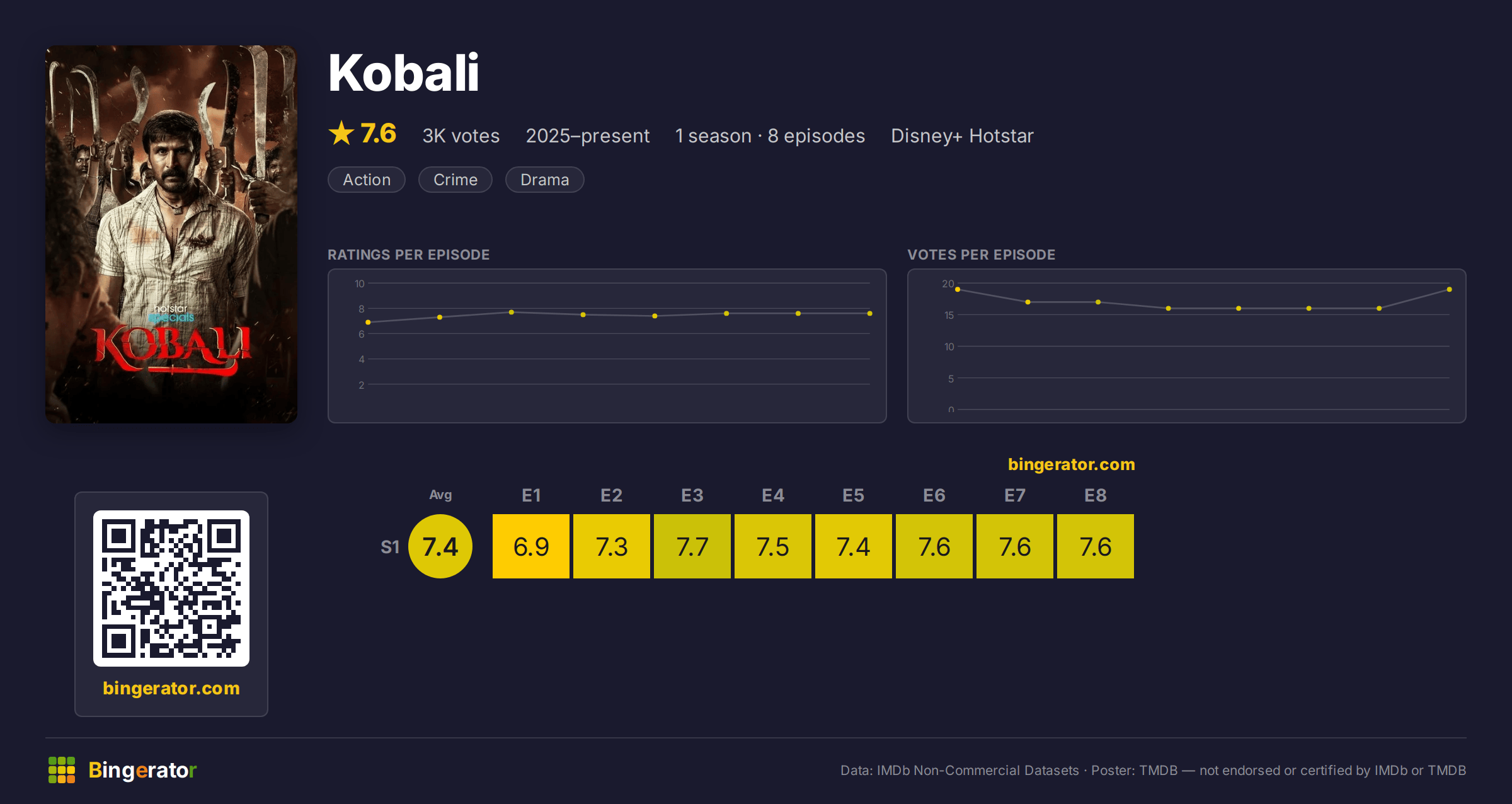Click the E8 tile rated 7.6

coord(1096,546)
